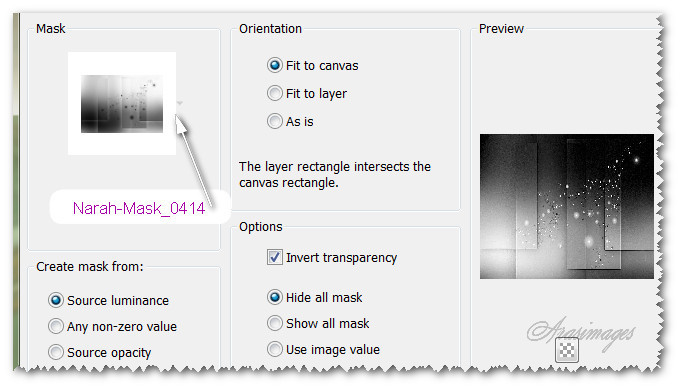The height and width of the screenshot is (391, 683).
Task: Click the Narah-Mask_0414 label
Action: [x=139, y=208]
